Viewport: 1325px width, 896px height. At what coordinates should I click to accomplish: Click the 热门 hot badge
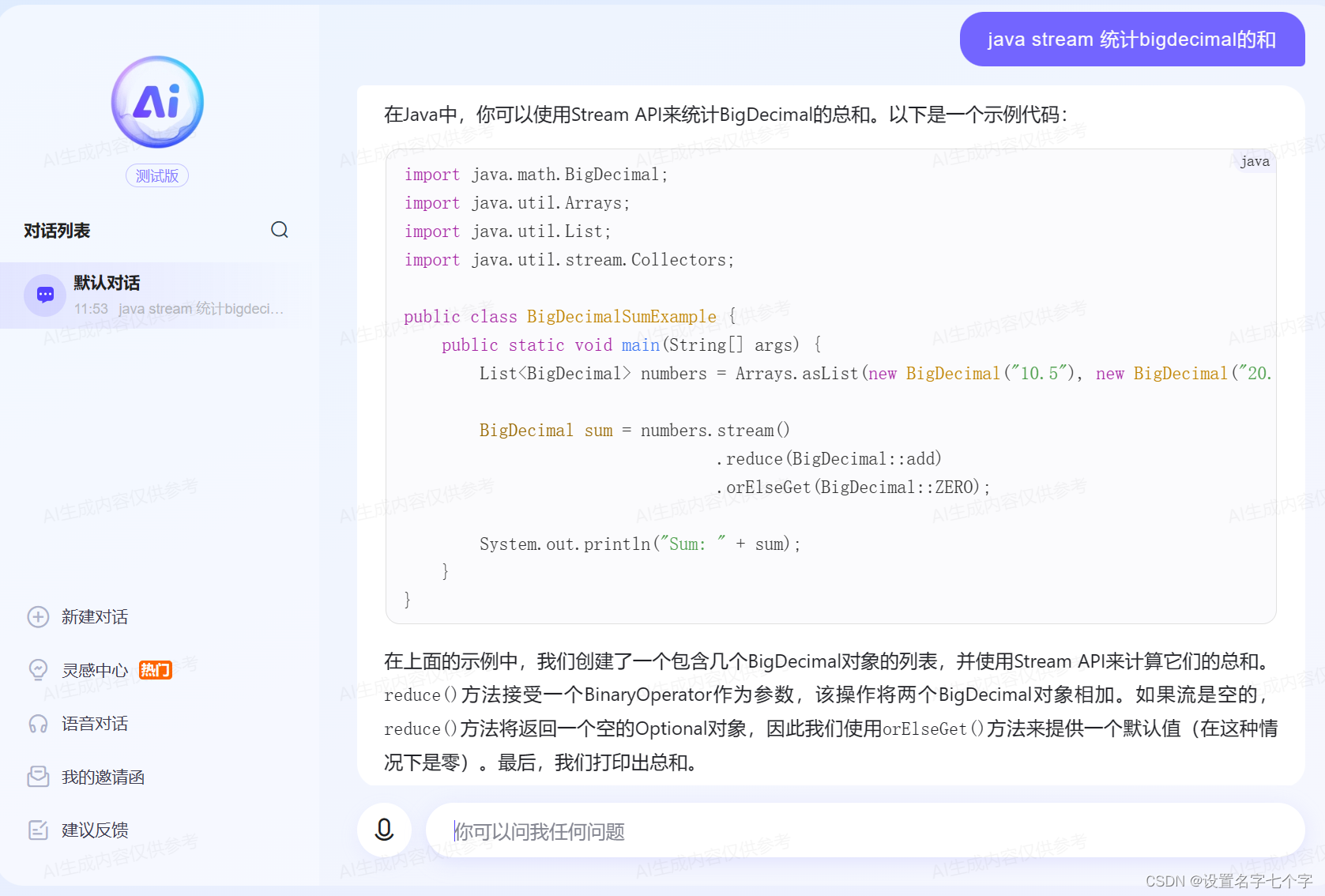pyautogui.click(x=156, y=670)
